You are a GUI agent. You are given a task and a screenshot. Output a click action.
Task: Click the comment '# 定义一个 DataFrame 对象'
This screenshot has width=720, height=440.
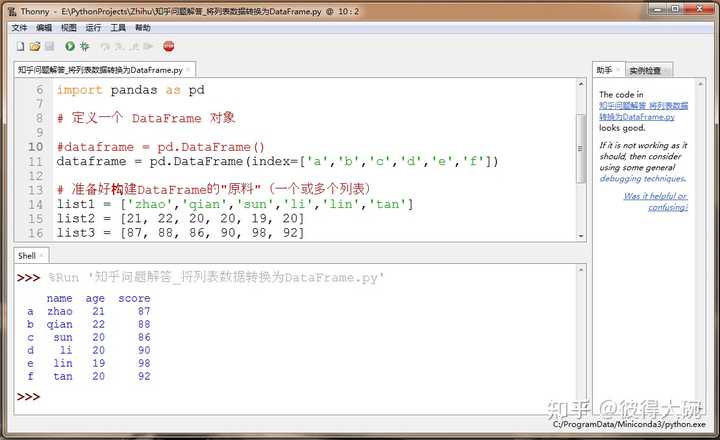coord(146,118)
